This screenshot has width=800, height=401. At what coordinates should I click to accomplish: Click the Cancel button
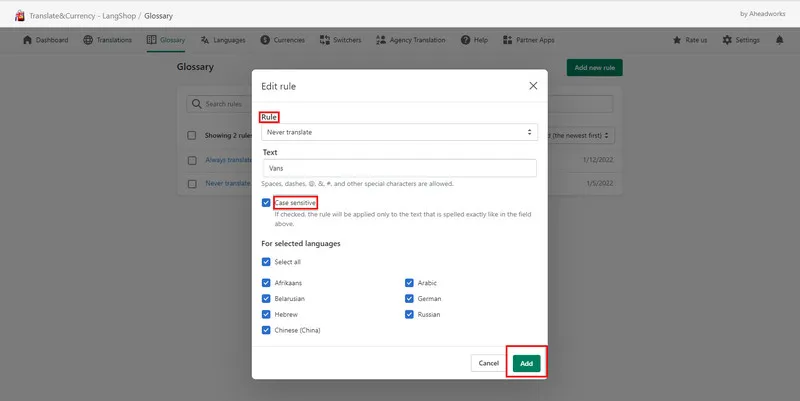488,363
